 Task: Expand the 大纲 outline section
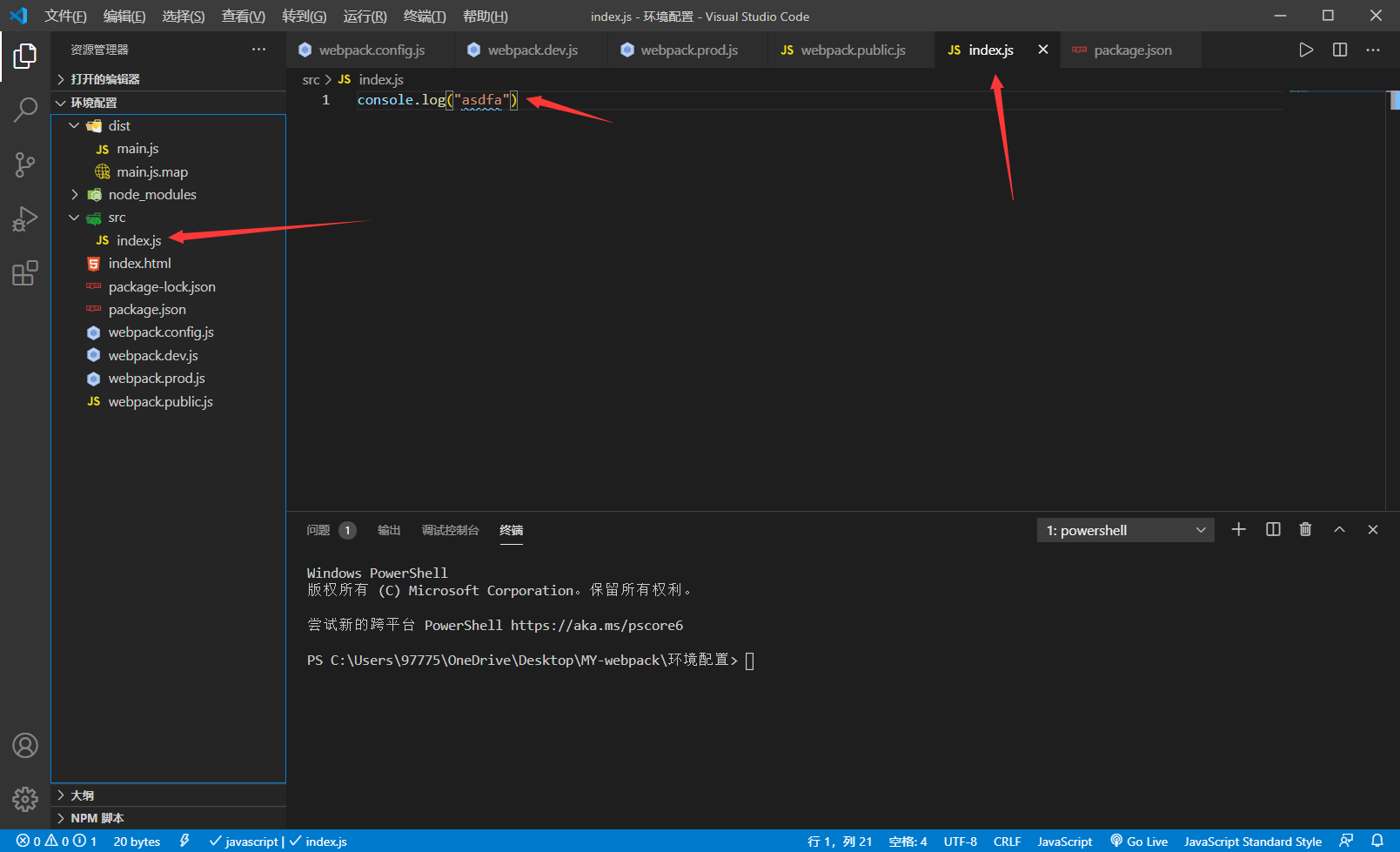pyautogui.click(x=169, y=795)
